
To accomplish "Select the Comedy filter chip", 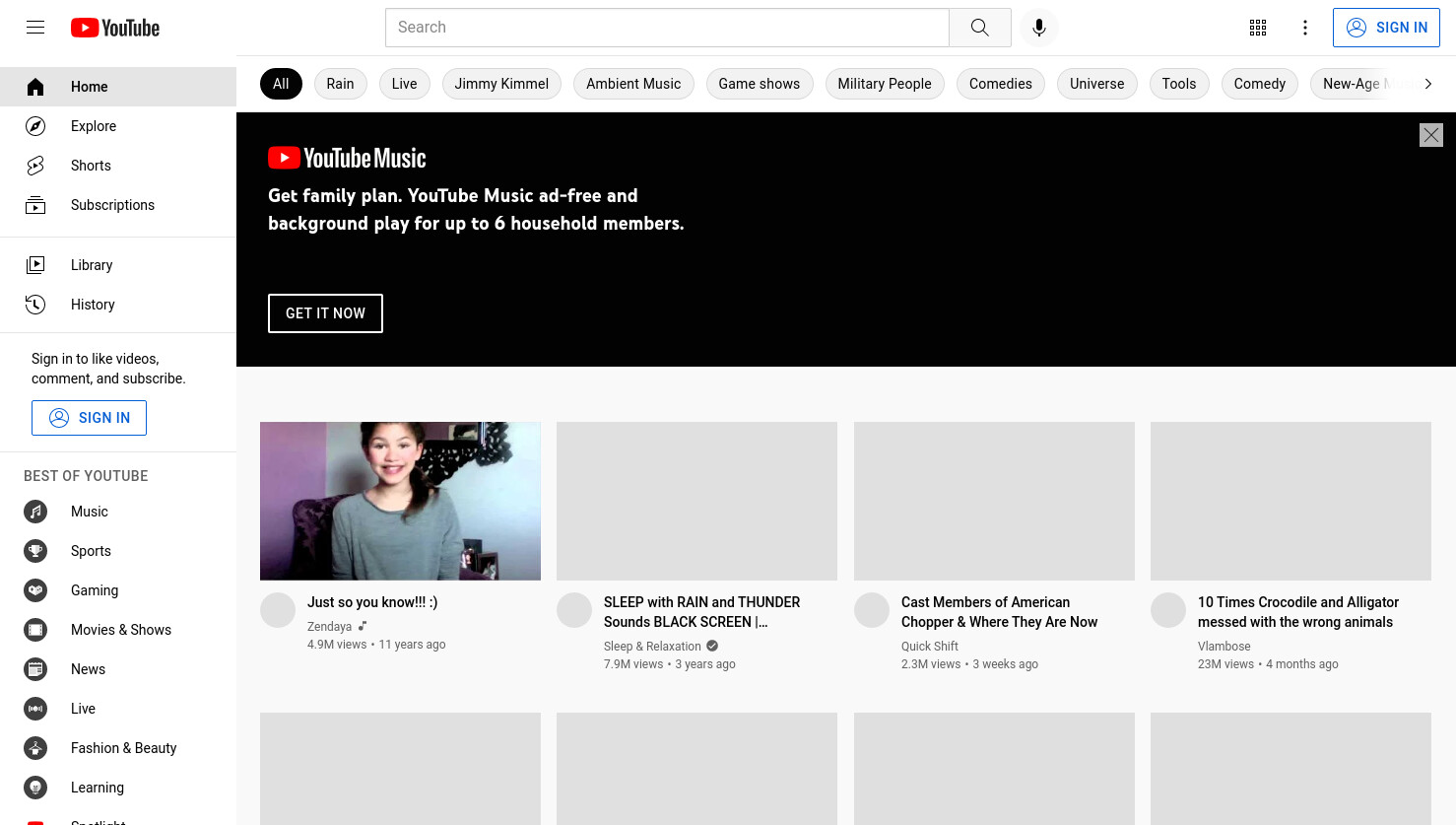I will tap(1260, 84).
